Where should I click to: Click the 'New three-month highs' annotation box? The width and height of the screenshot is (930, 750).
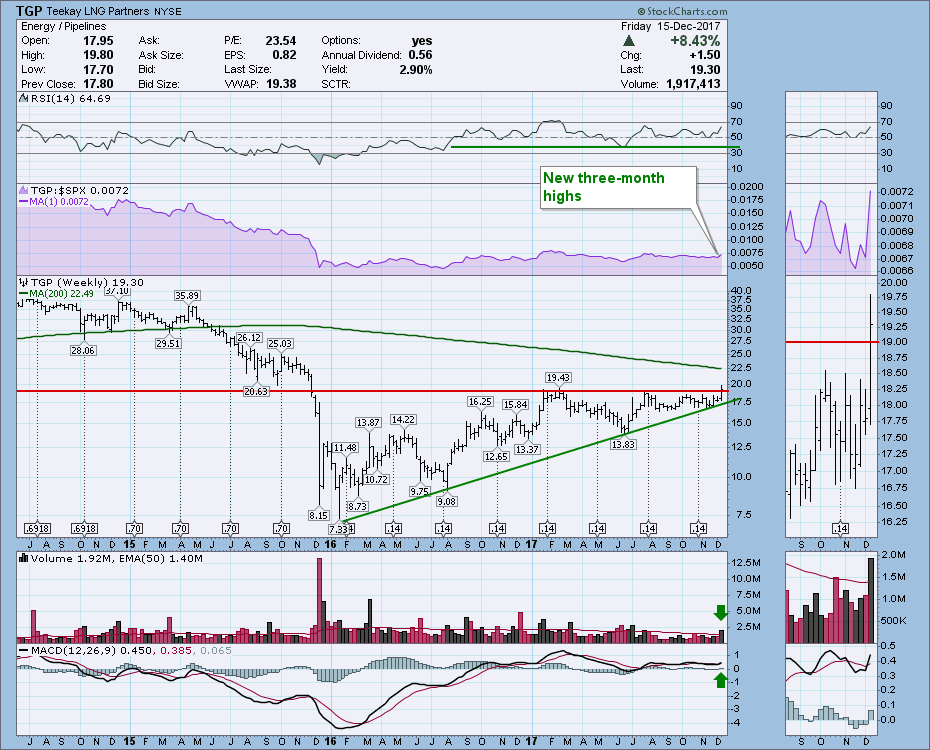(x=616, y=187)
